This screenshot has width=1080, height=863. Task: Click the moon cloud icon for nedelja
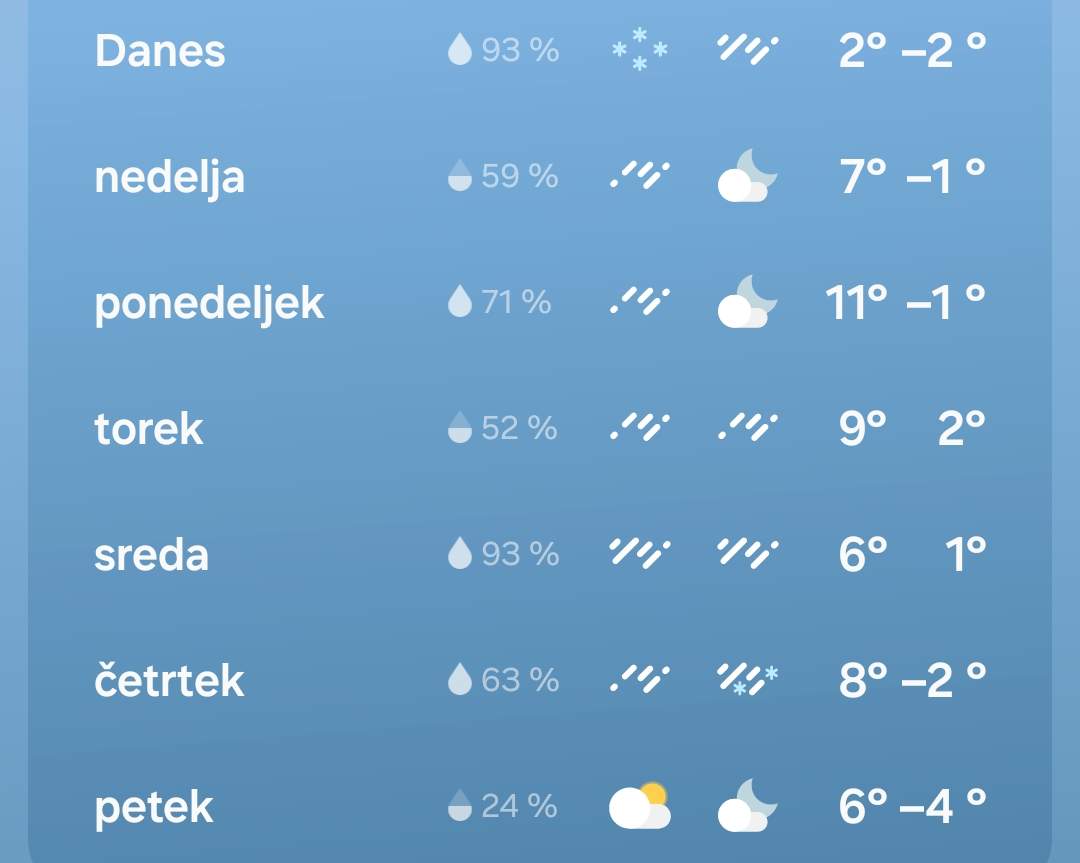[x=747, y=176]
